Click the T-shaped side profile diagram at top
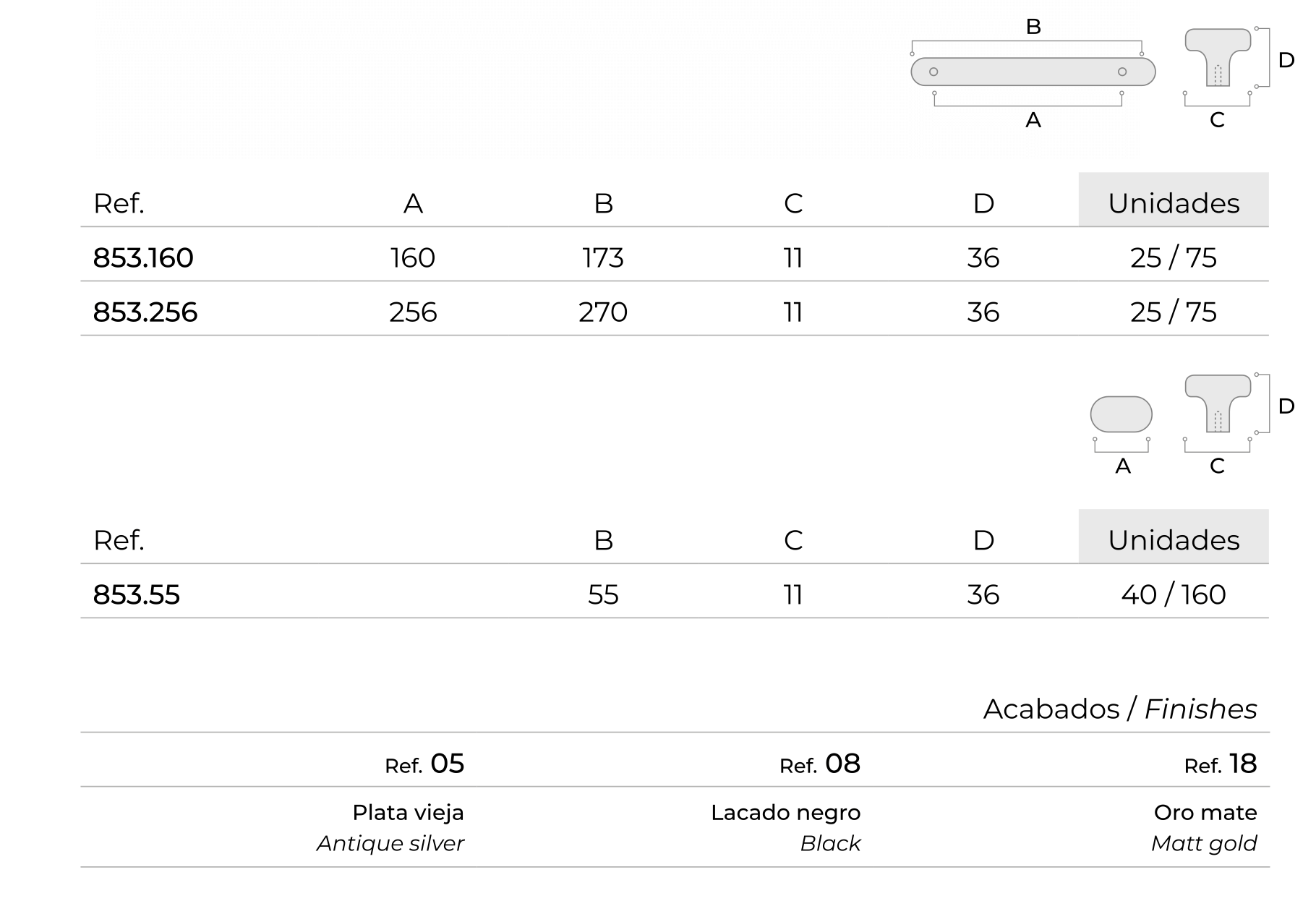The width and height of the screenshot is (1316, 901). 1218,57
